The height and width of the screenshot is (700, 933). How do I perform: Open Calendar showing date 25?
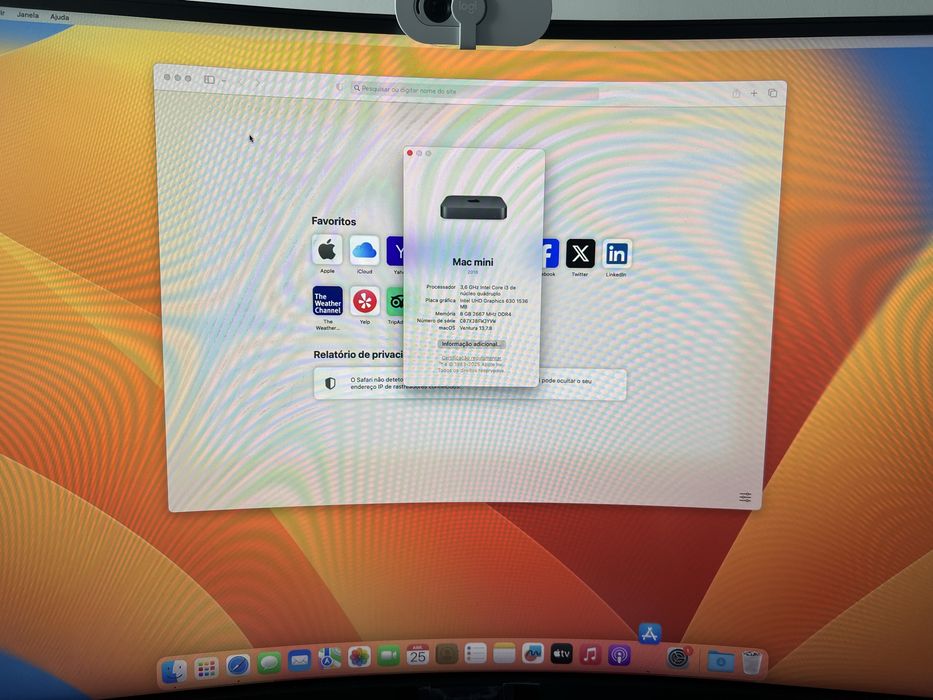tap(418, 655)
